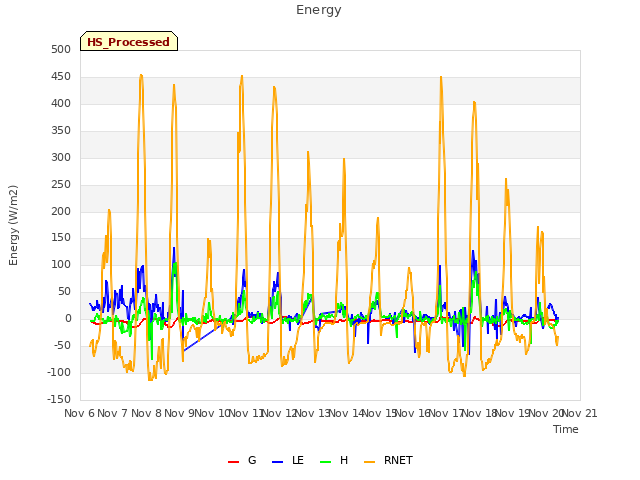640x480 pixels.
Task: Click the Nov 8 date tick label
Action: click(x=146, y=413)
